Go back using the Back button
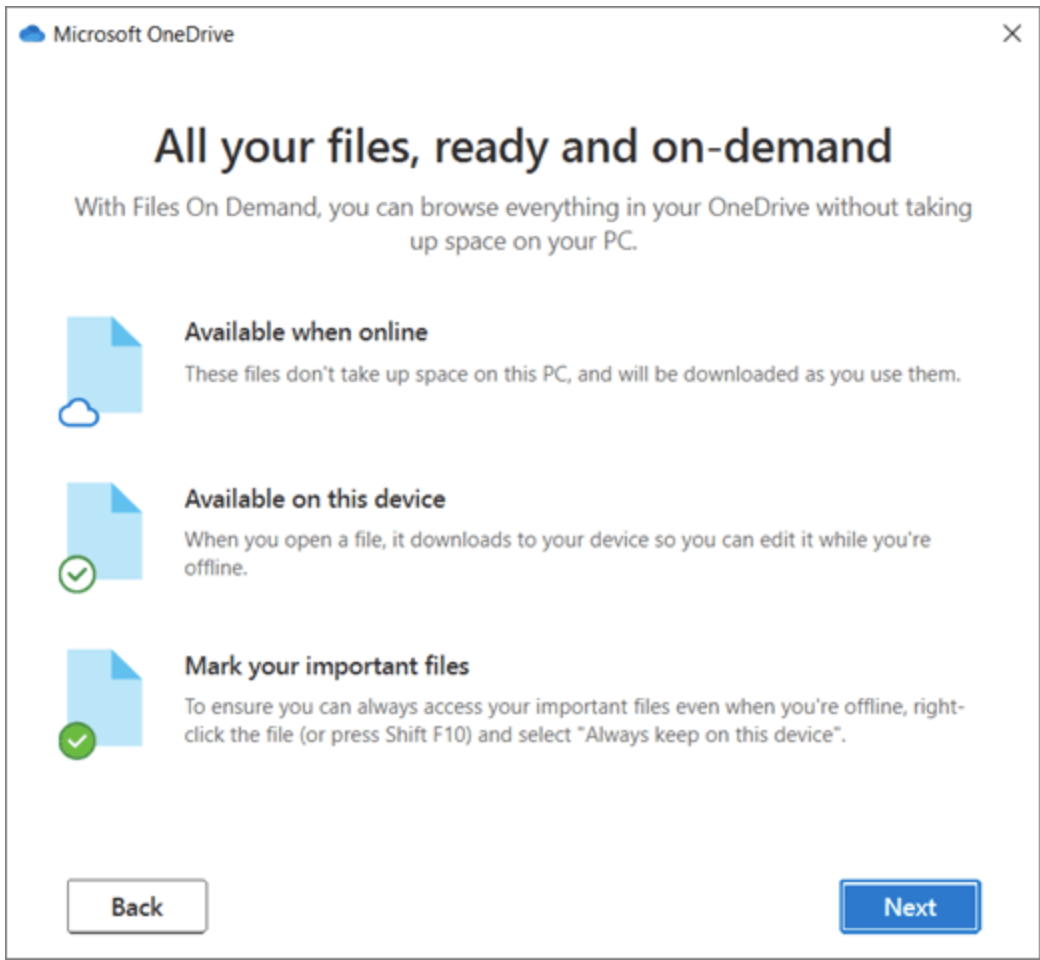 137,907
